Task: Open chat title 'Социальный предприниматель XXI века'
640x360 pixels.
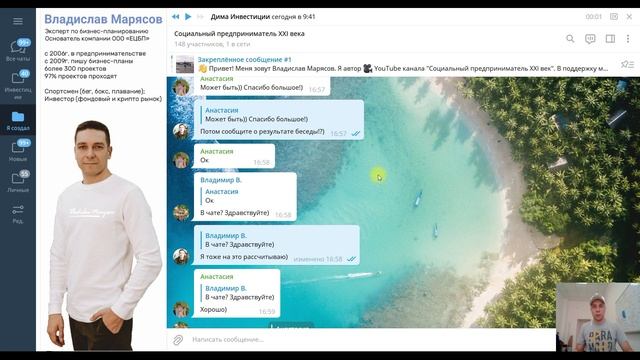Action: [x=239, y=34]
